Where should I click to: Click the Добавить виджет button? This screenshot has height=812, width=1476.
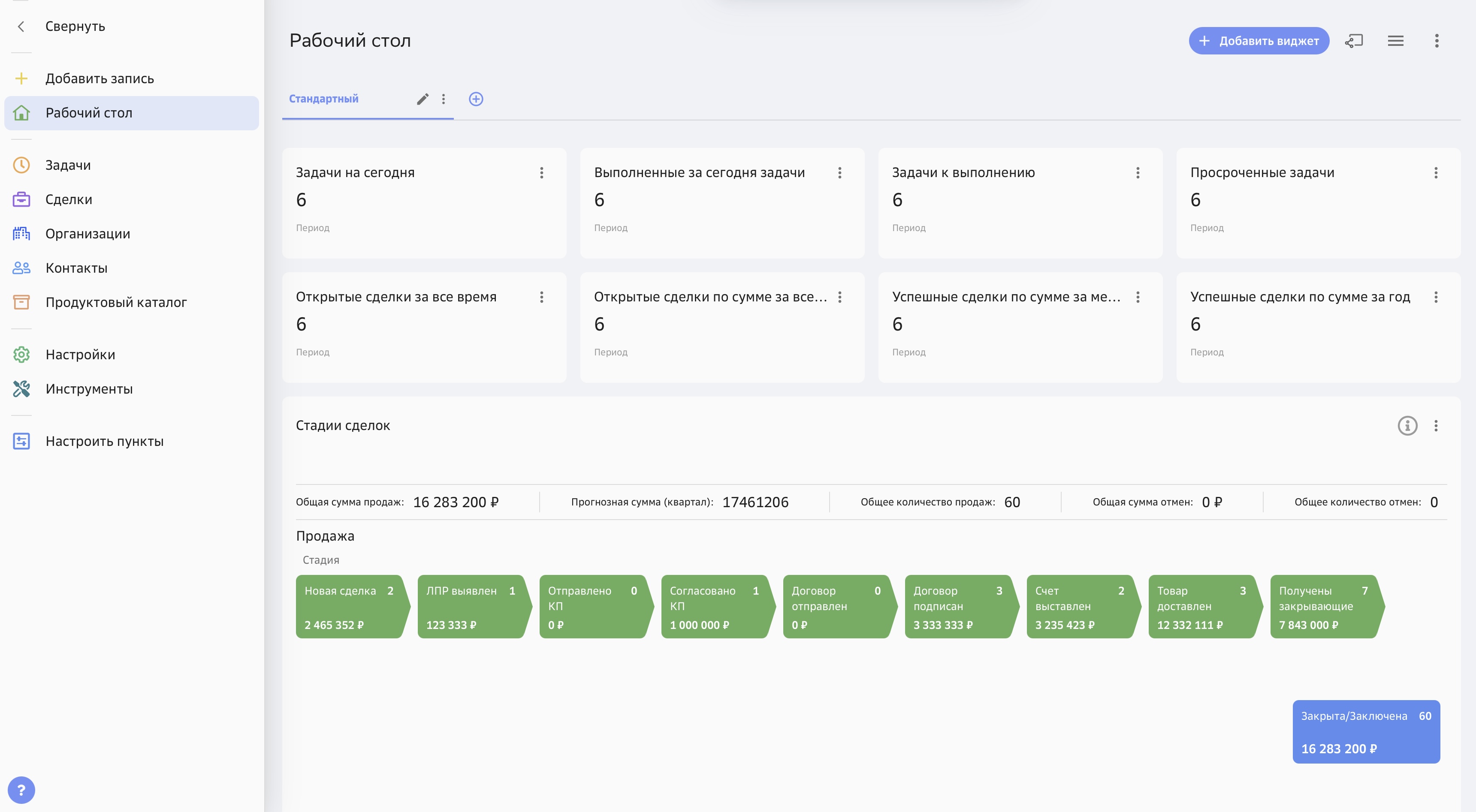click(x=1258, y=41)
